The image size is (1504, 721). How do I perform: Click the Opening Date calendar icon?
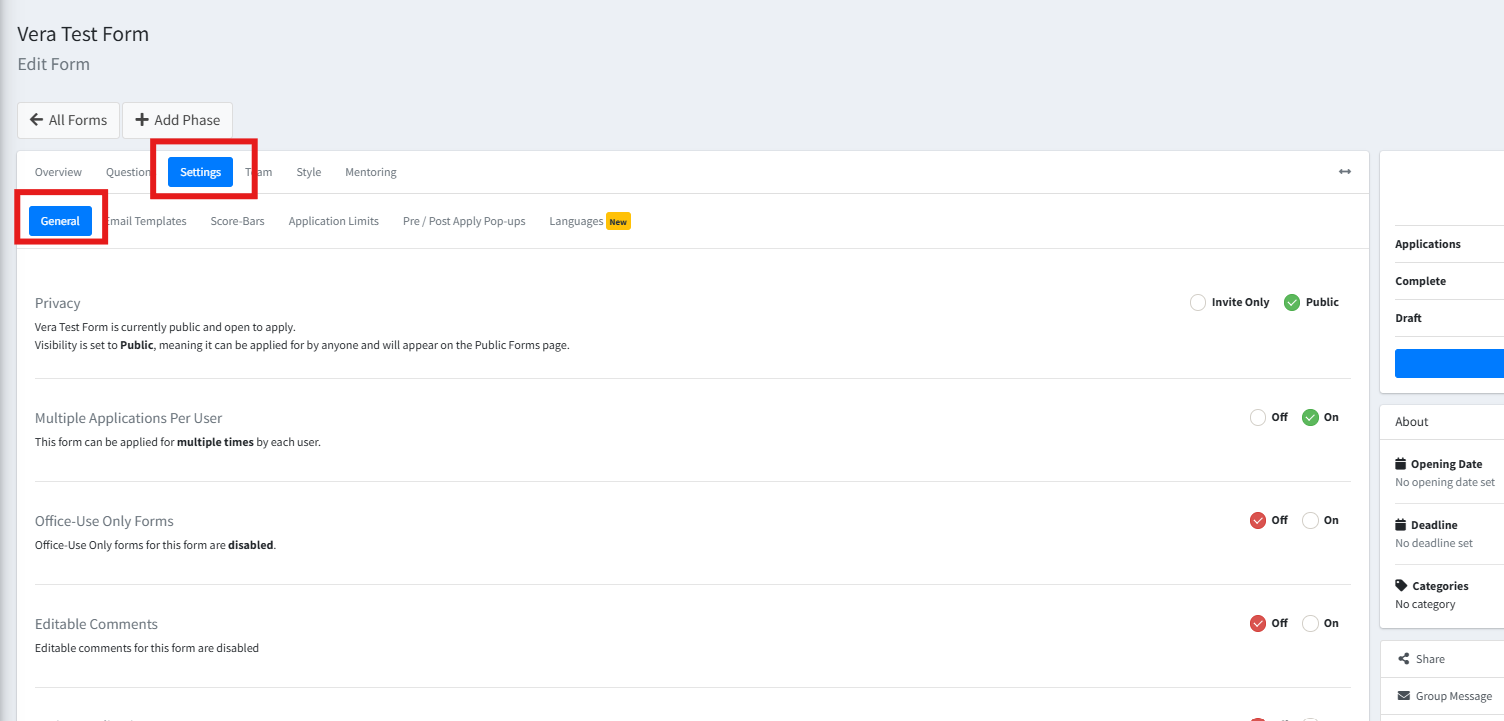(x=1401, y=464)
